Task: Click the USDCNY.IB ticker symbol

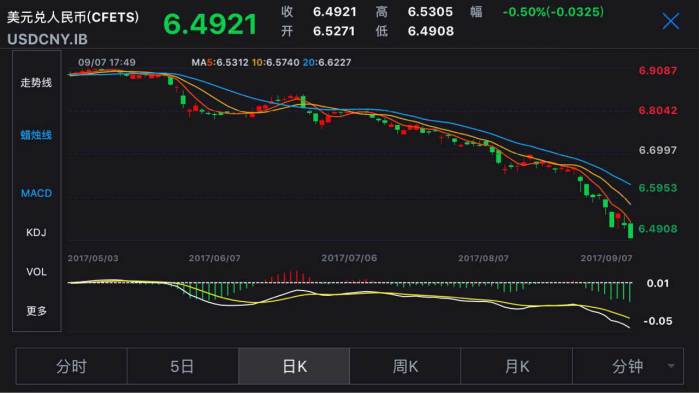Action: (47, 39)
